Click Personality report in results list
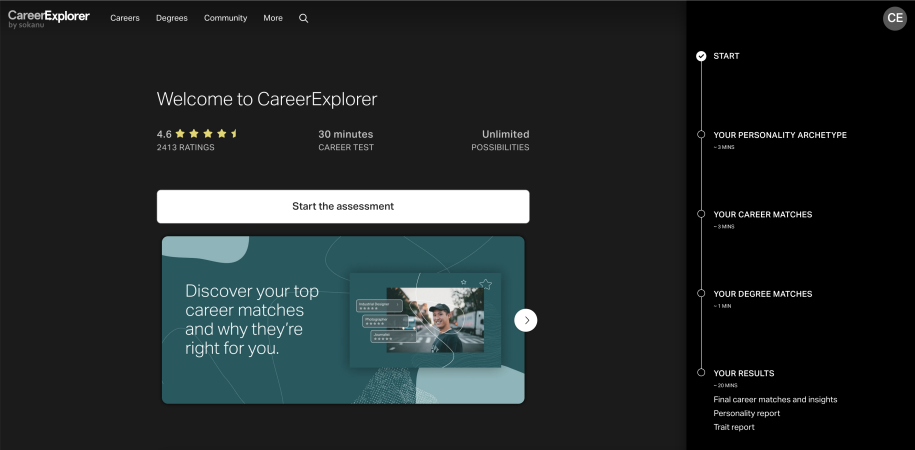The image size is (915, 450). [x=746, y=413]
